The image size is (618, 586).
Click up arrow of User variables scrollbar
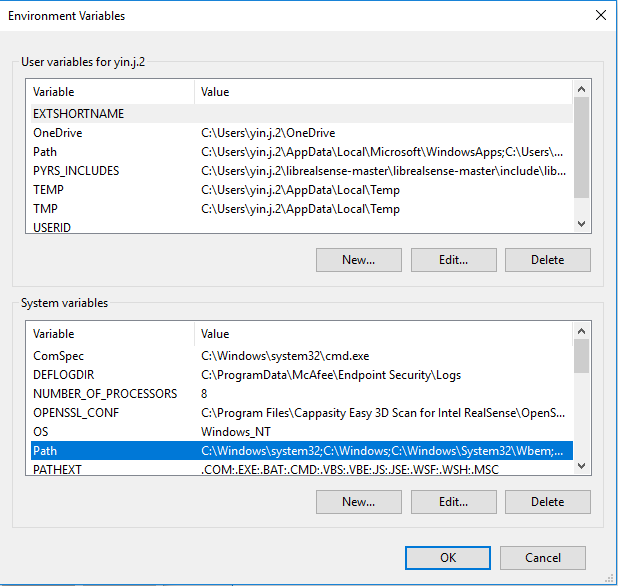(581, 89)
